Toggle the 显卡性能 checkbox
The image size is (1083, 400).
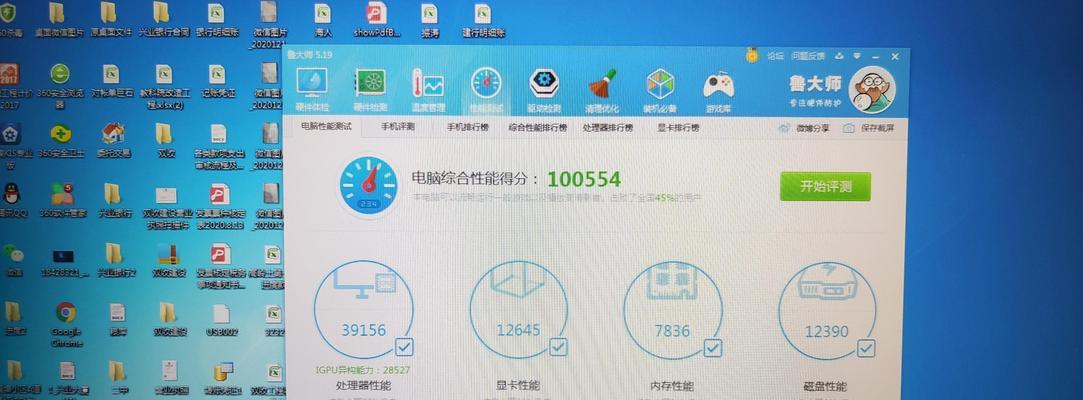click(558, 347)
